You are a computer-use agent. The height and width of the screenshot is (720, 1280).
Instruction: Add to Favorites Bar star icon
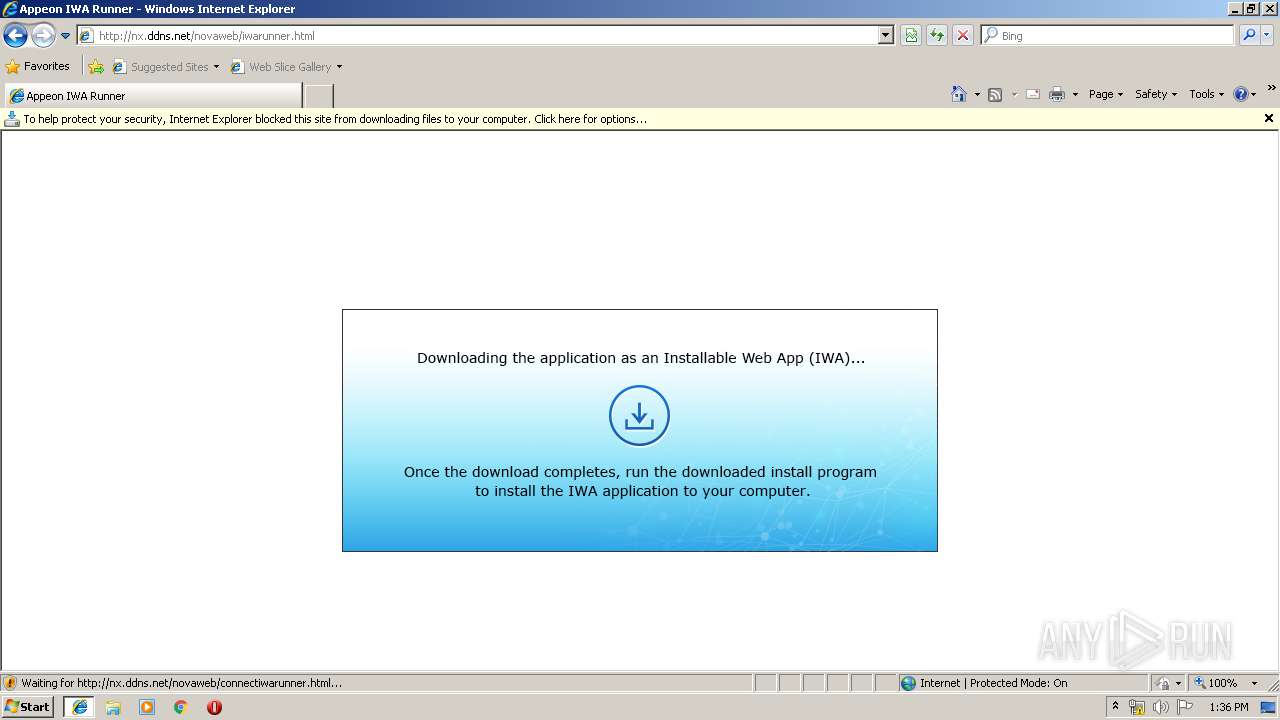pyautogui.click(x=96, y=67)
